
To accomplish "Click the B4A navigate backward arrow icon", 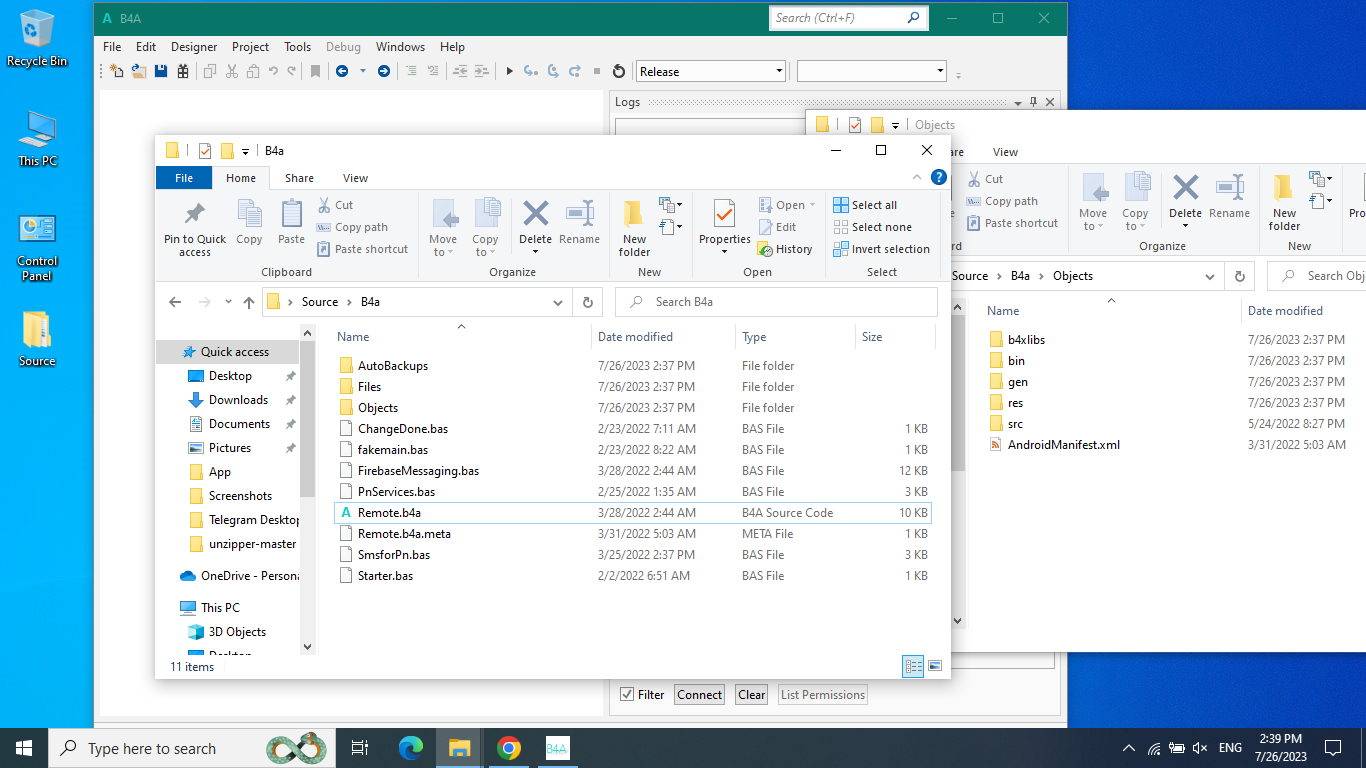I will point(342,71).
